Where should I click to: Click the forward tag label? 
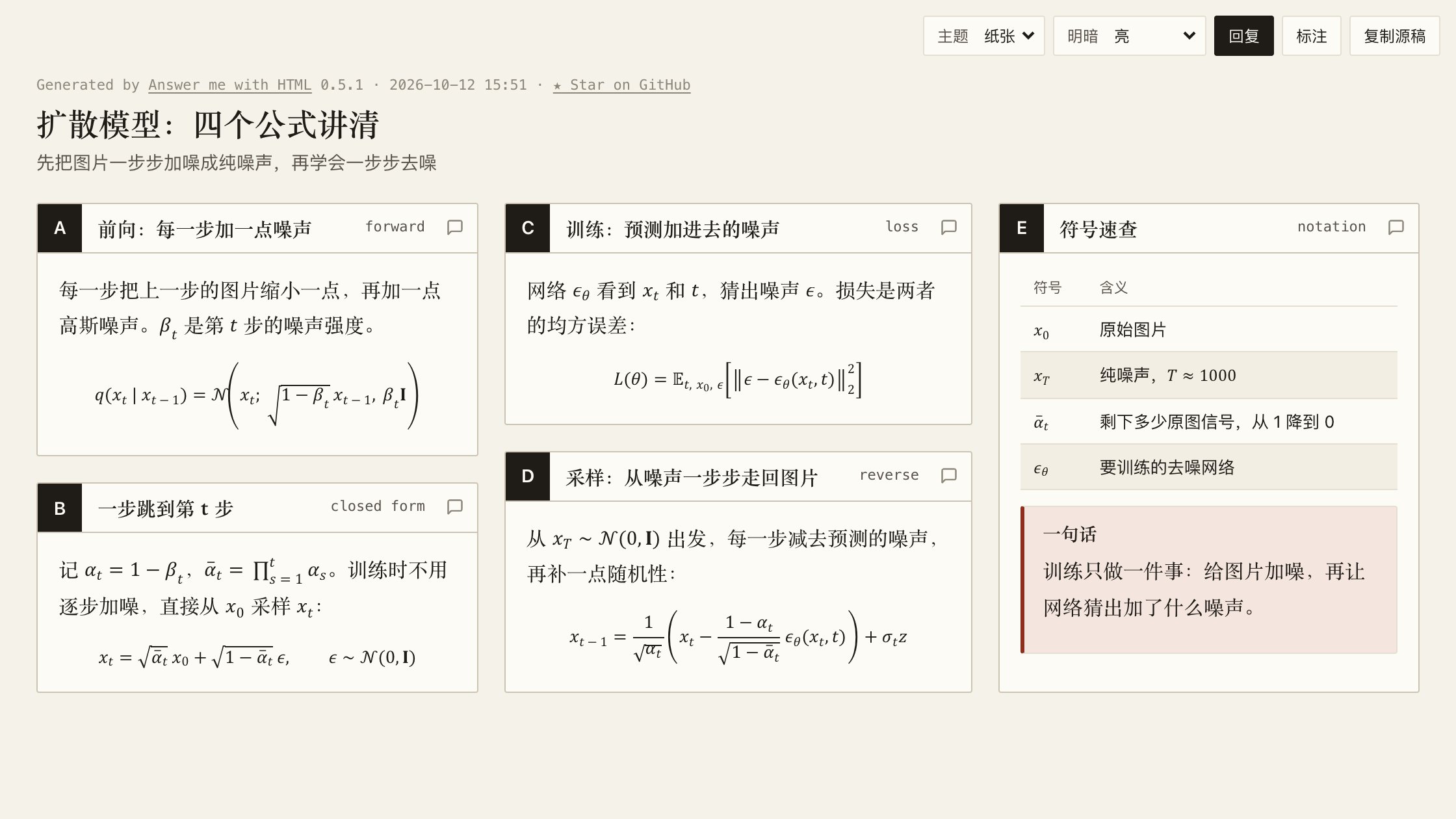pyautogui.click(x=395, y=227)
